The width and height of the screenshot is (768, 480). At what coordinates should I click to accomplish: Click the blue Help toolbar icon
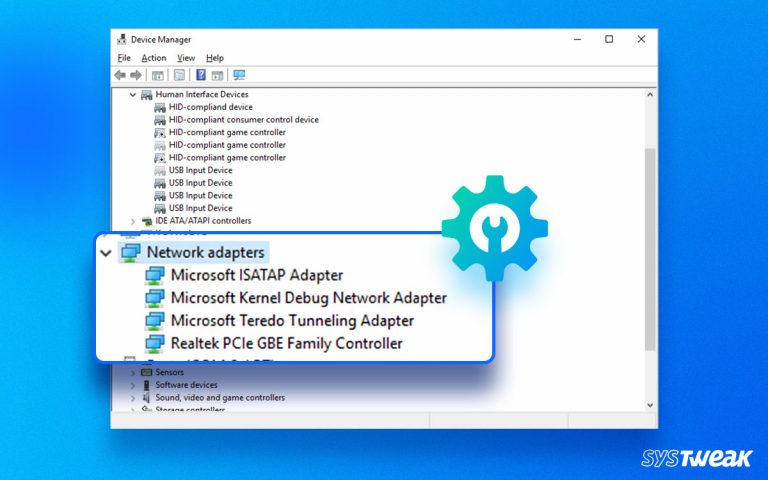tap(201, 74)
